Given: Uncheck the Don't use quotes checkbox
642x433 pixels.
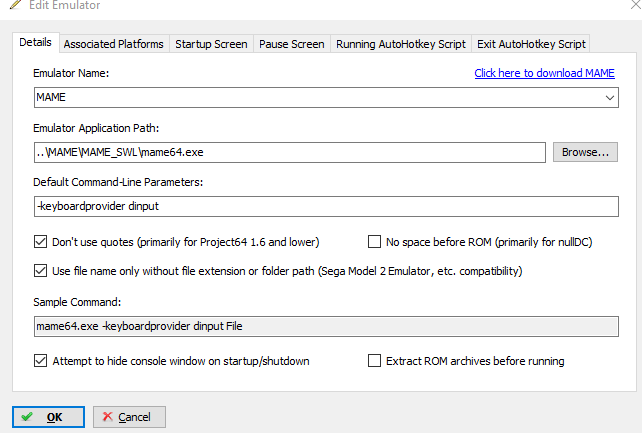Looking at the screenshot, I should pos(41,242).
